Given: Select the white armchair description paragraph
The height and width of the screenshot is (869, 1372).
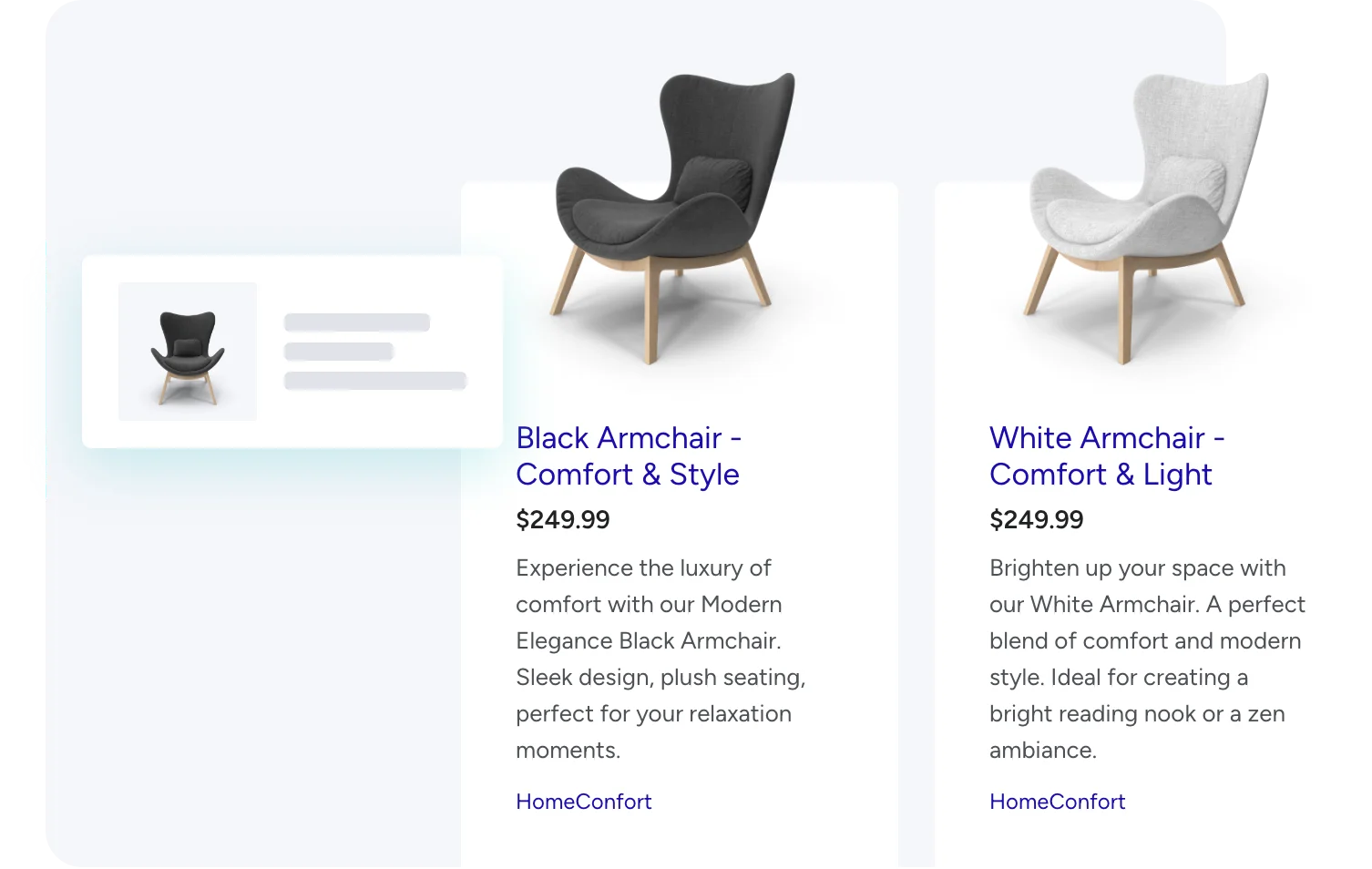Looking at the screenshot, I should (x=1146, y=659).
